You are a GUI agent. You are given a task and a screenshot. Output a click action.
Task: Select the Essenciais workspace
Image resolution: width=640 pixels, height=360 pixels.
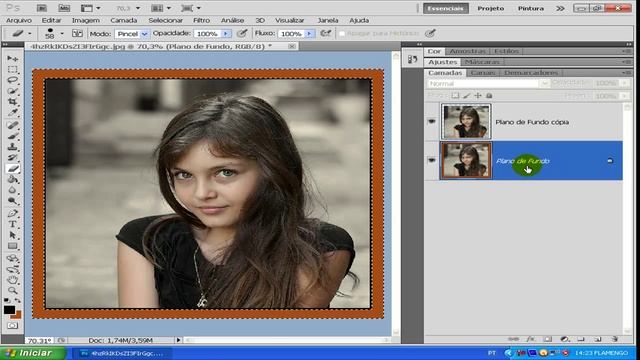(x=446, y=8)
